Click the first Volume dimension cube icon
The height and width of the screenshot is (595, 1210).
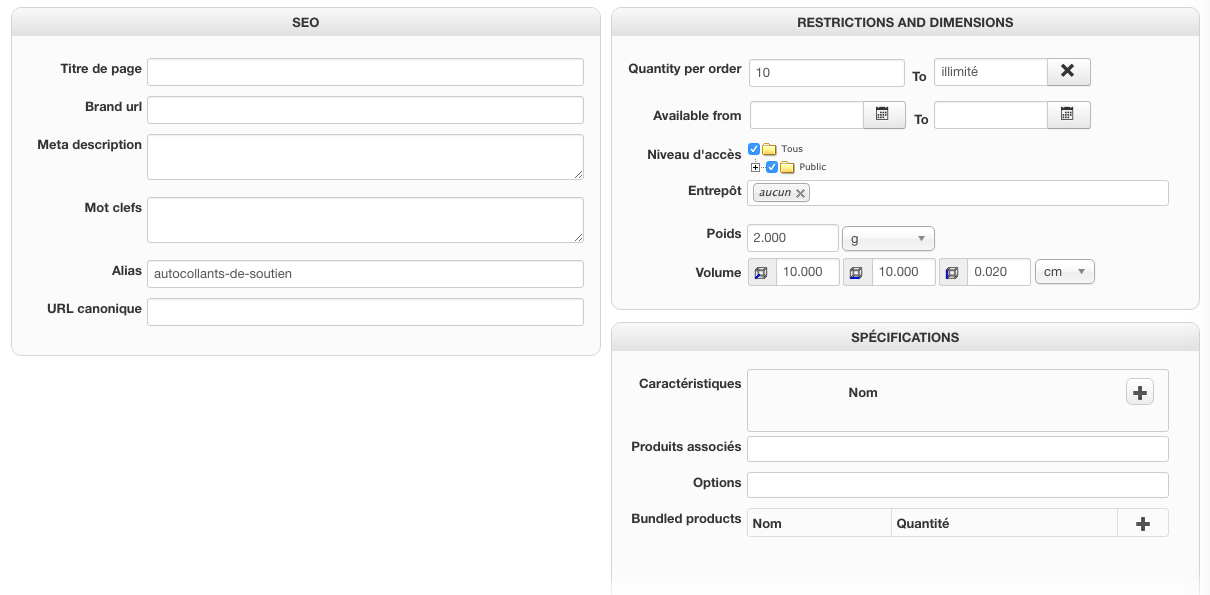760,272
